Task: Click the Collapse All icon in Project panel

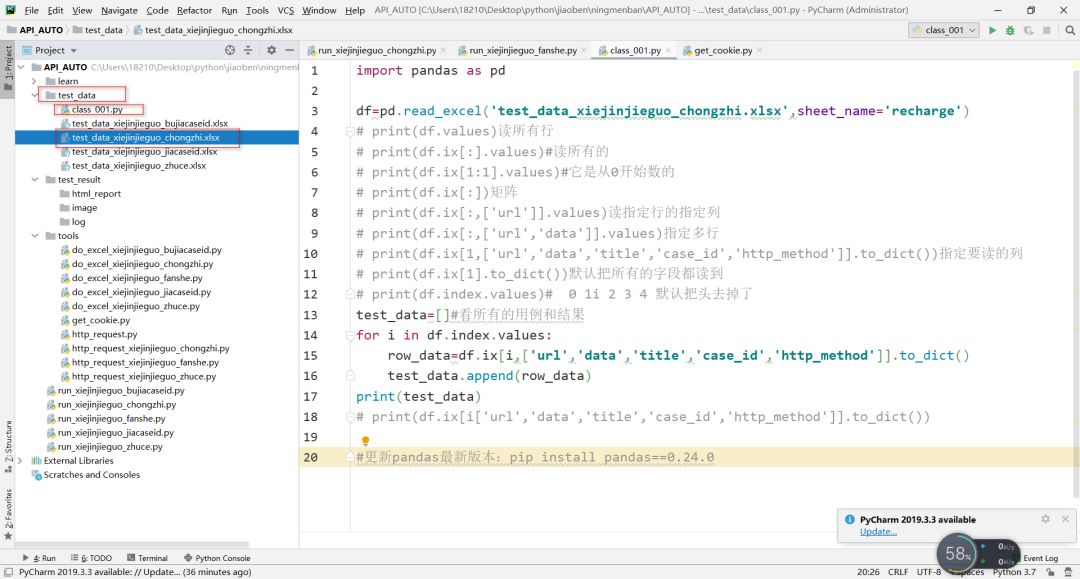Action: pos(248,50)
